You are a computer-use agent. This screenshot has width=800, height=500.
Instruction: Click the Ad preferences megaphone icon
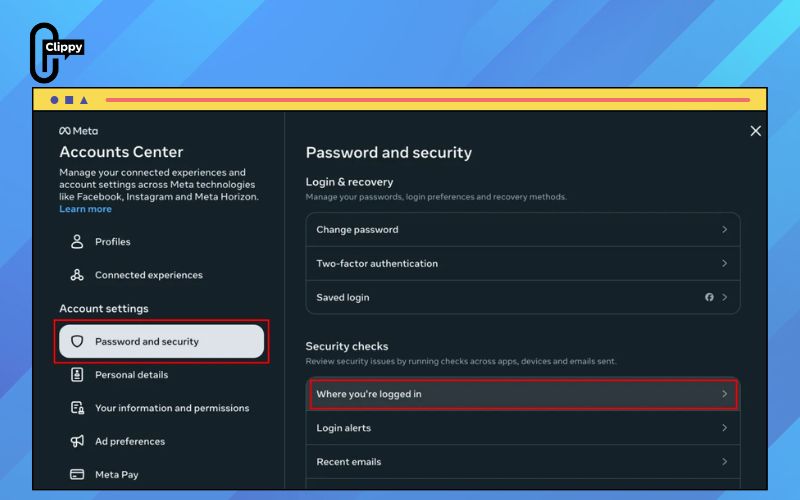(77, 441)
